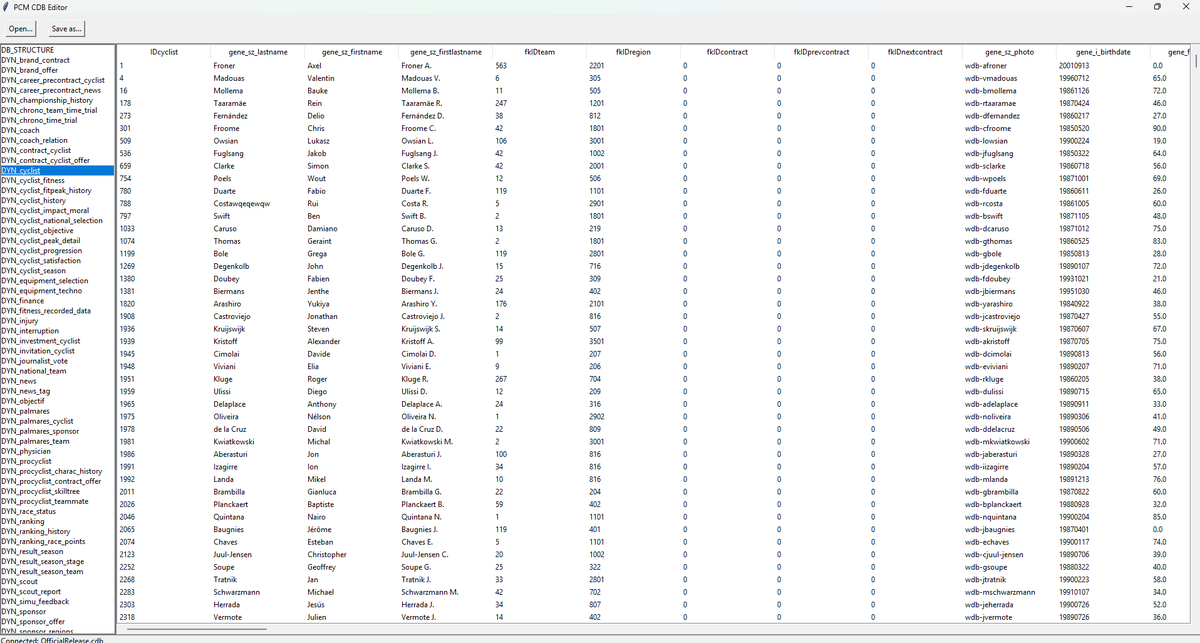Select DYN_finance table

[x=23, y=300]
